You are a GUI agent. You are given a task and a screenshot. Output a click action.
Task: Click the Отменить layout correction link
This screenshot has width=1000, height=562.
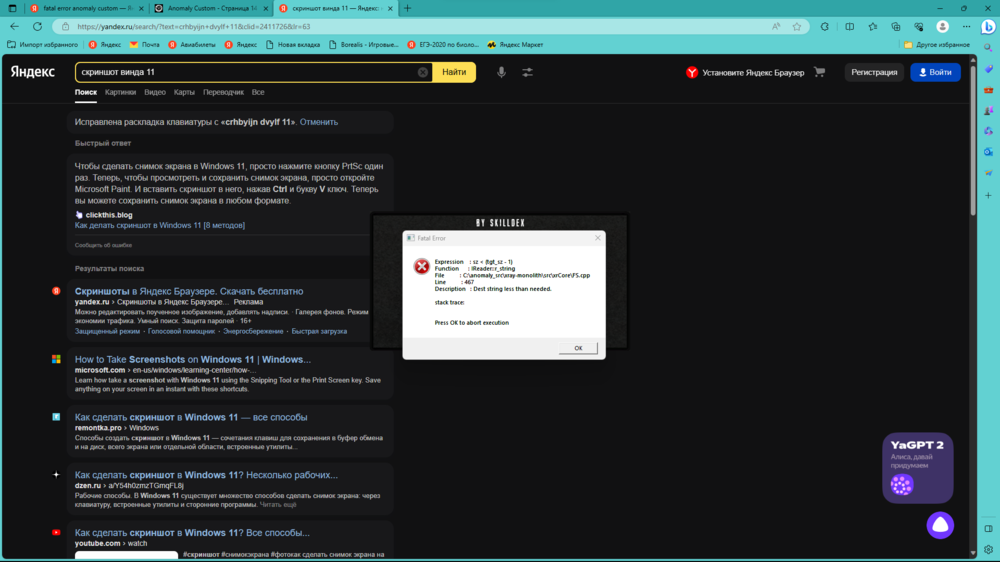(x=319, y=122)
